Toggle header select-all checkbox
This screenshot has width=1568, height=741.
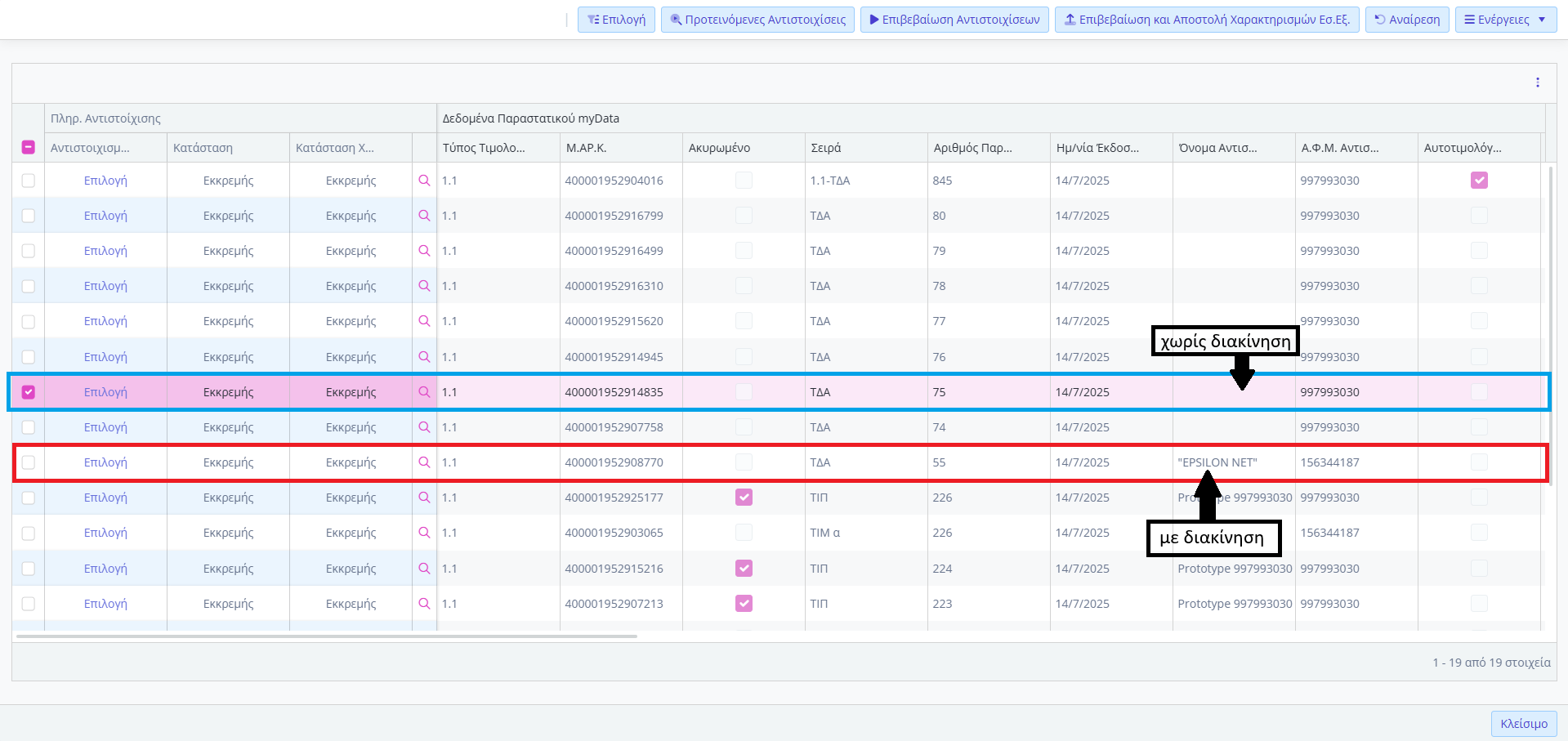click(29, 147)
